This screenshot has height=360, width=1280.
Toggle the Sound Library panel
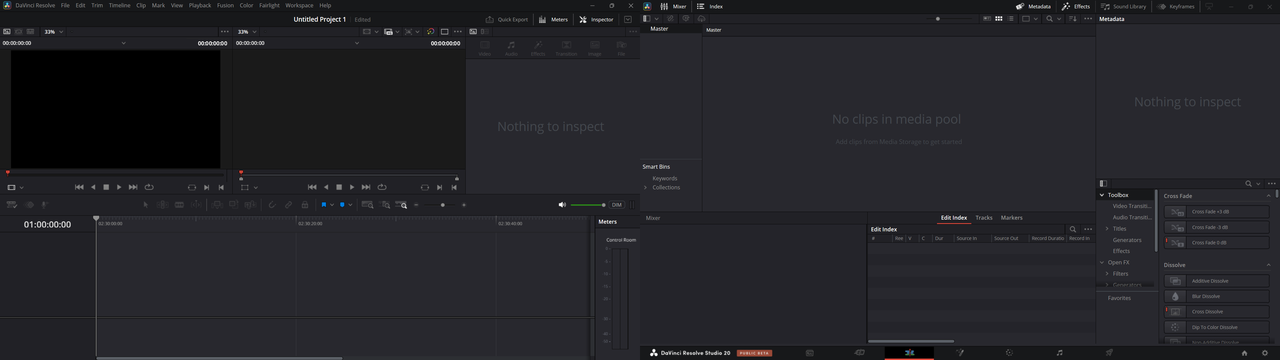(x=1123, y=6)
